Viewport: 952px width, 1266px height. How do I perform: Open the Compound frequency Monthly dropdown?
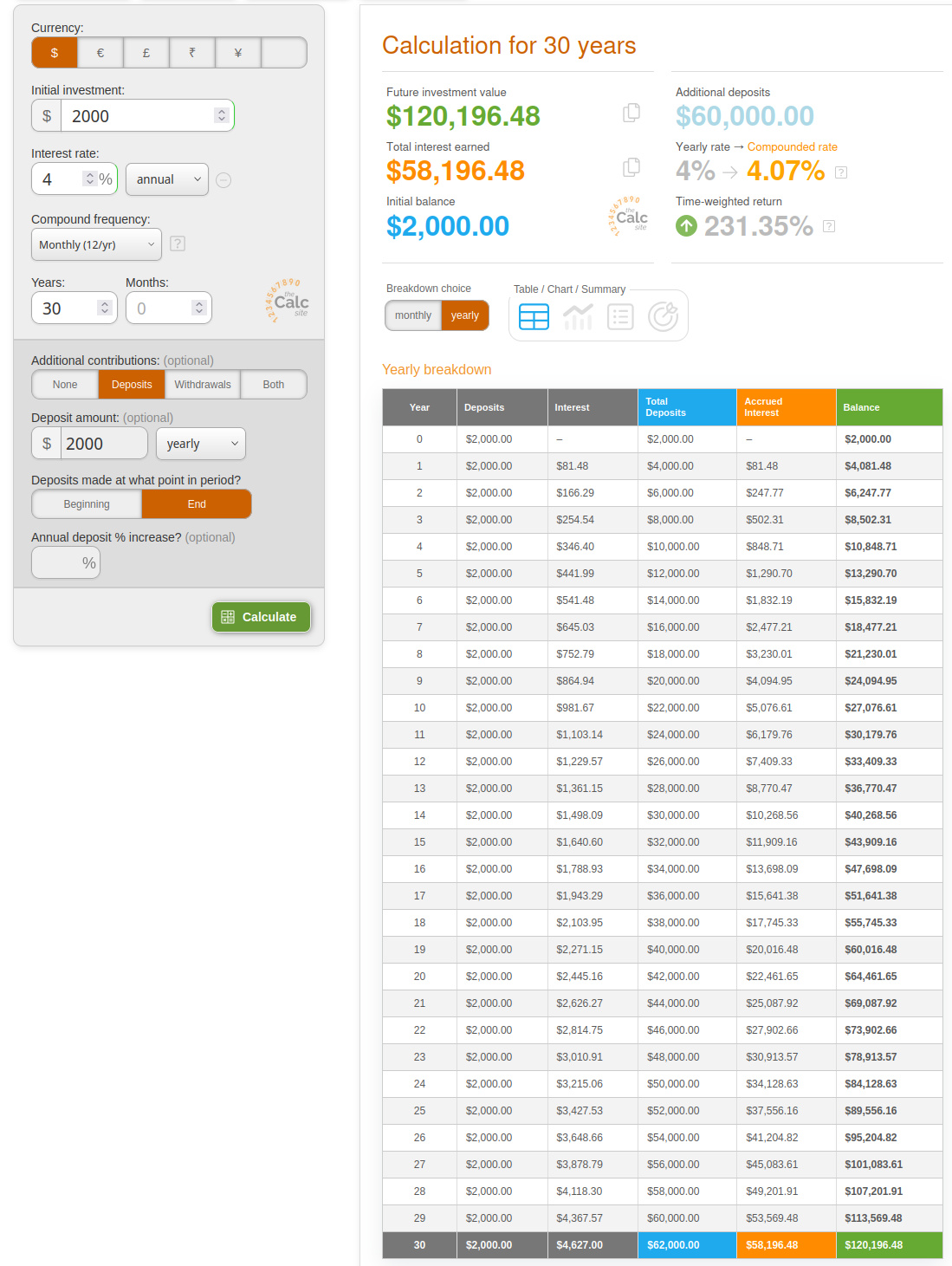point(96,244)
